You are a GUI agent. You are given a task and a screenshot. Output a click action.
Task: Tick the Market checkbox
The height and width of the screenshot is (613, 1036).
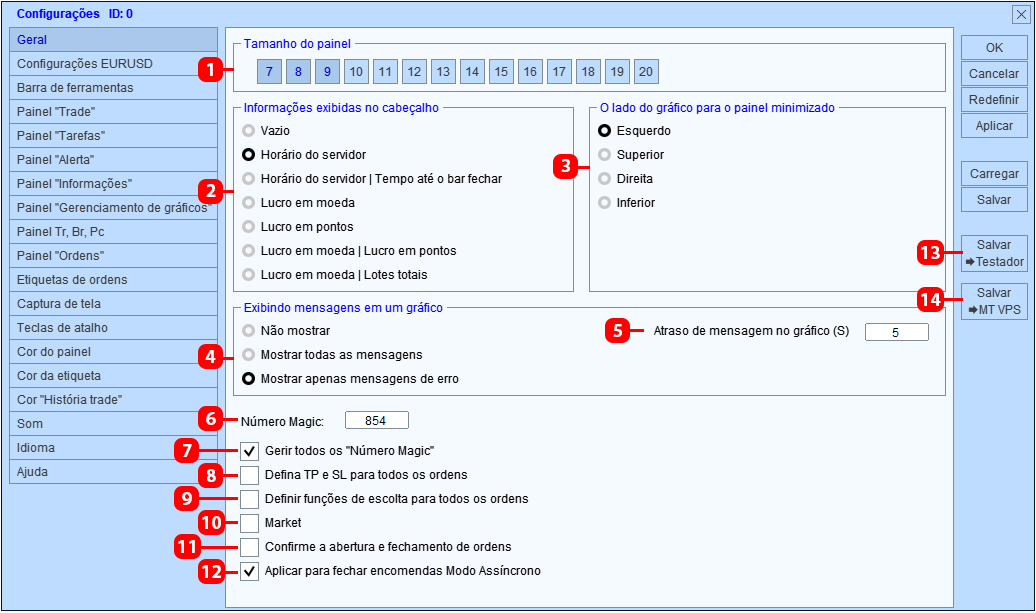[x=249, y=523]
